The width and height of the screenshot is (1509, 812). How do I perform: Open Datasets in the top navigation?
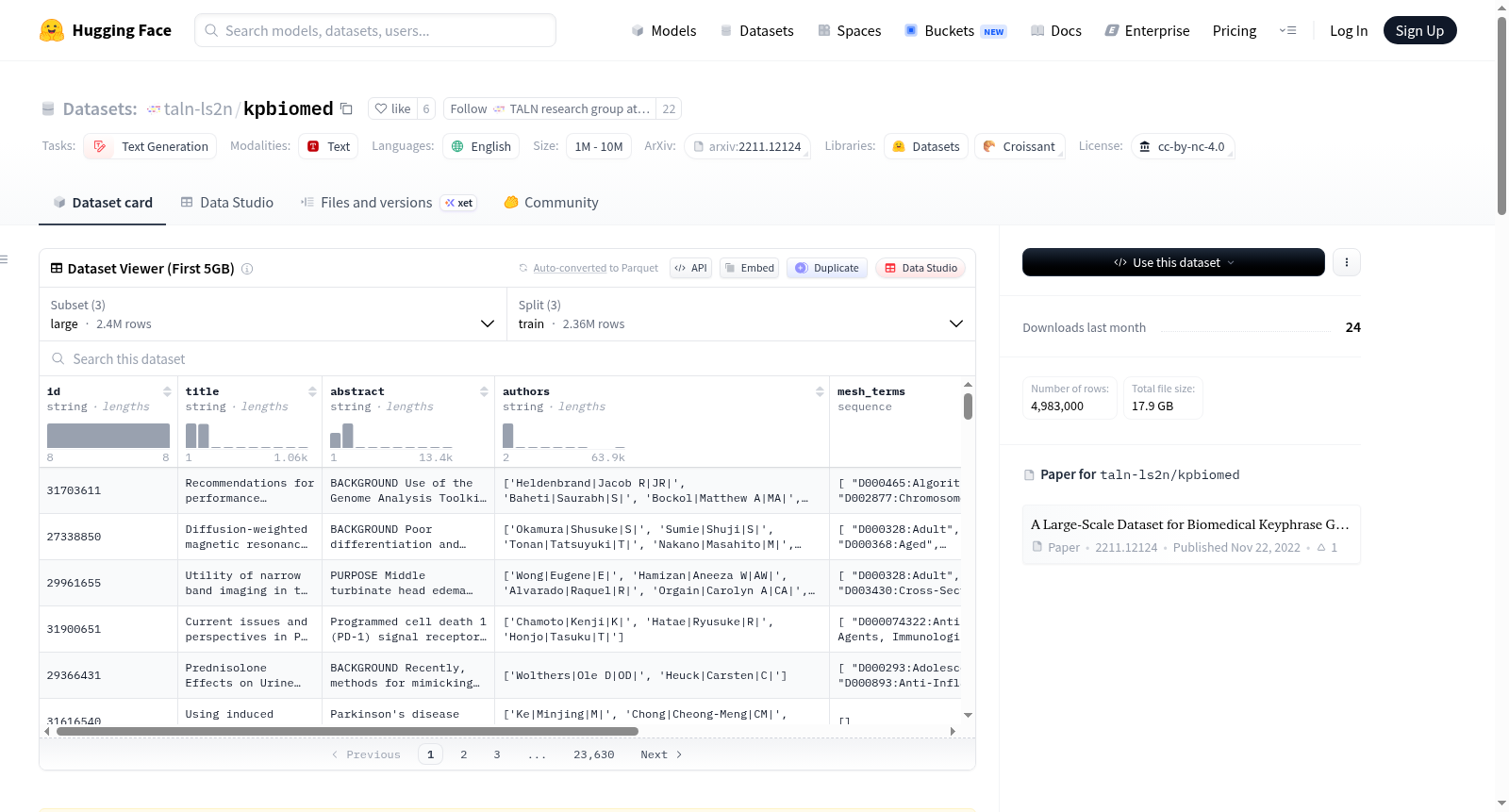(x=757, y=30)
